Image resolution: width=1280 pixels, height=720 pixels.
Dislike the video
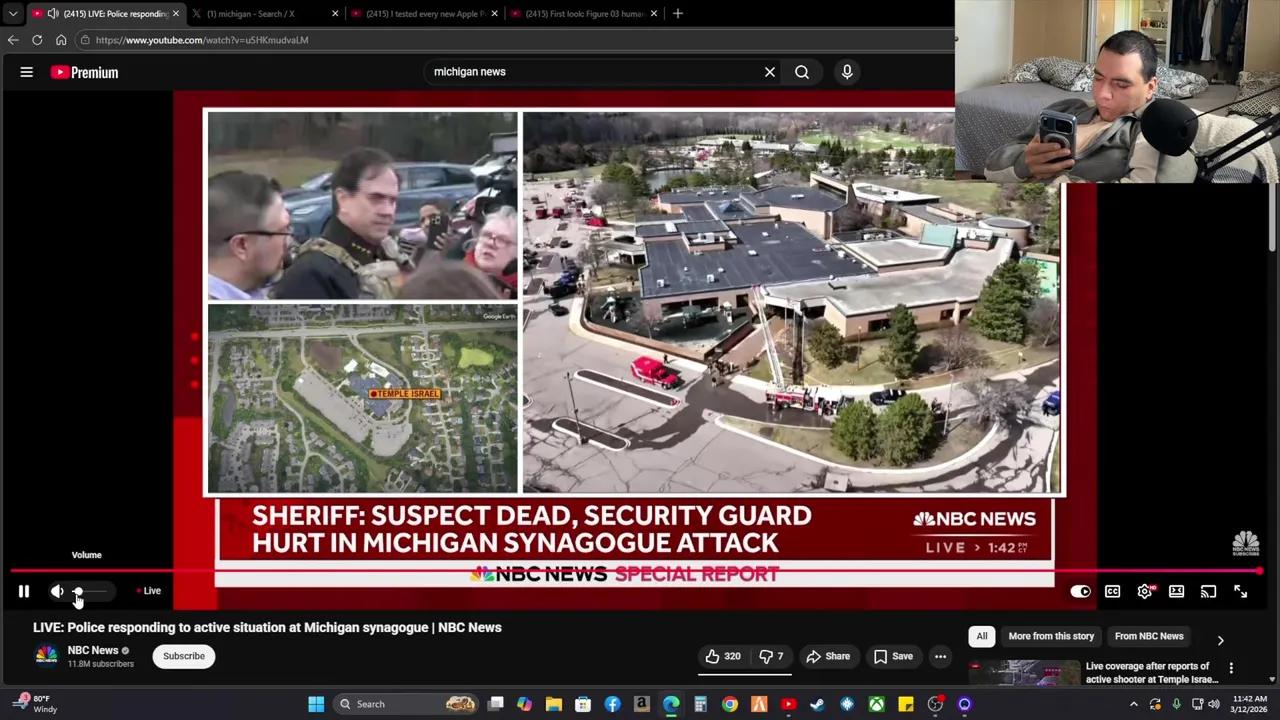[771, 656]
